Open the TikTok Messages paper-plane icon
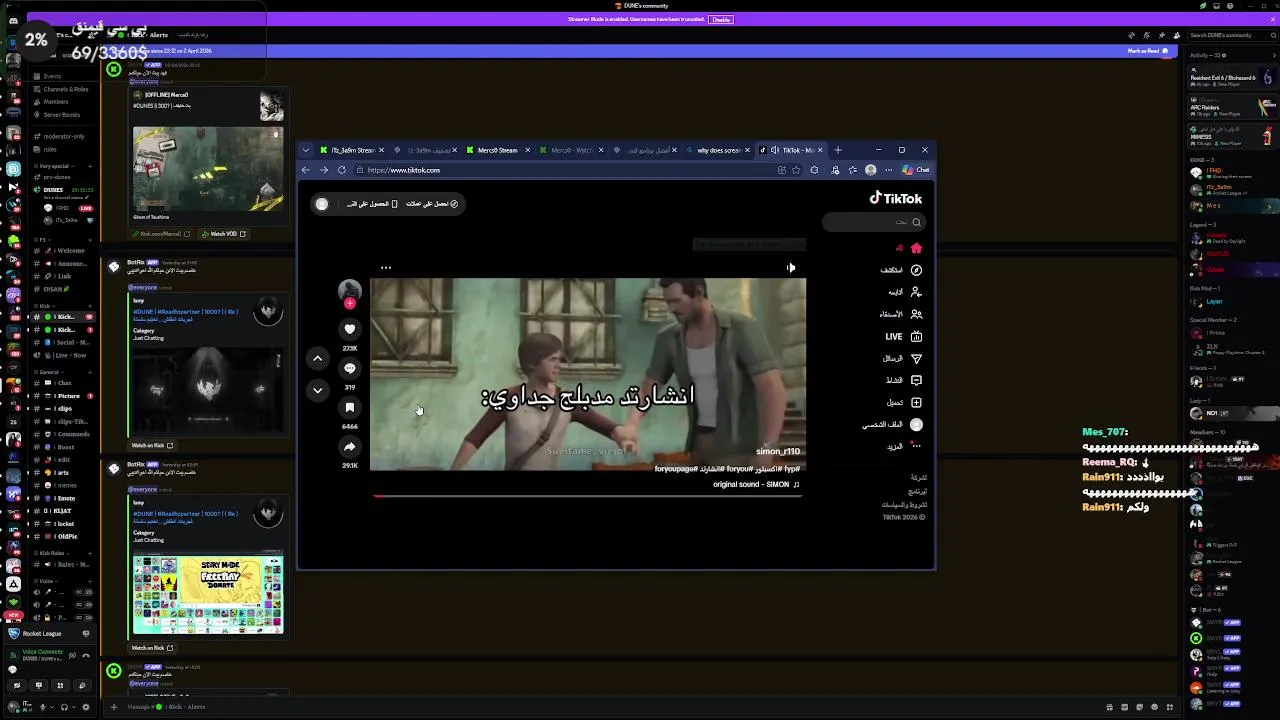Image resolution: width=1280 pixels, height=720 pixels. pyautogui.click(x=916, y=358)
